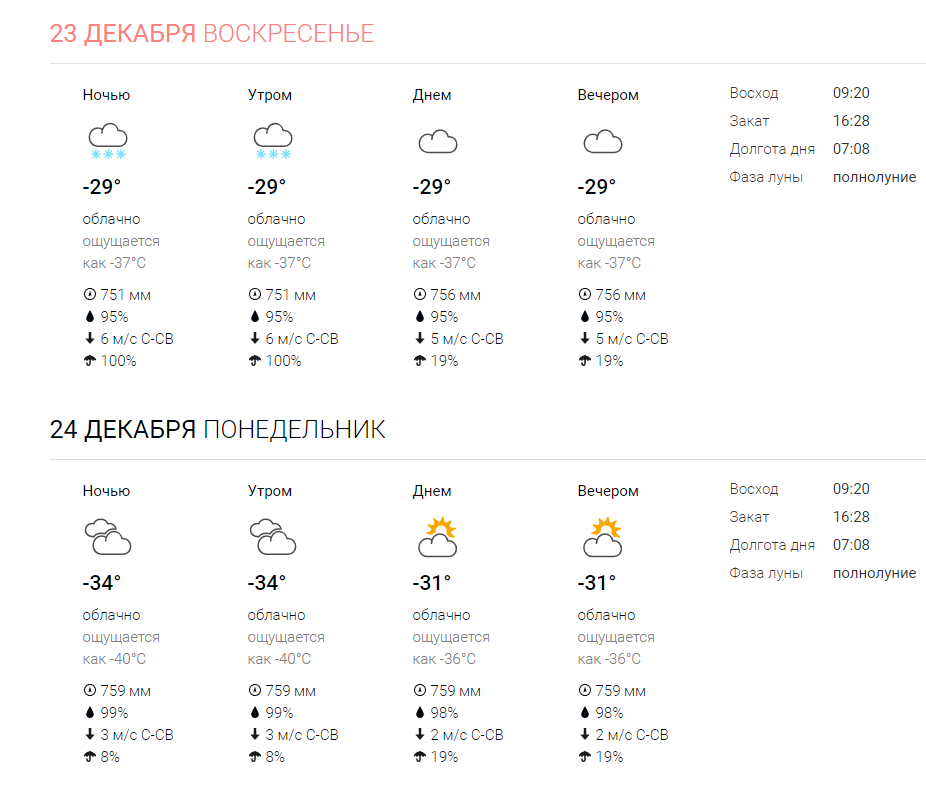Click the umbrella icon beside 8% Monday morning
The height and width of the screenshot is (789, 926).
pos(254,757)
